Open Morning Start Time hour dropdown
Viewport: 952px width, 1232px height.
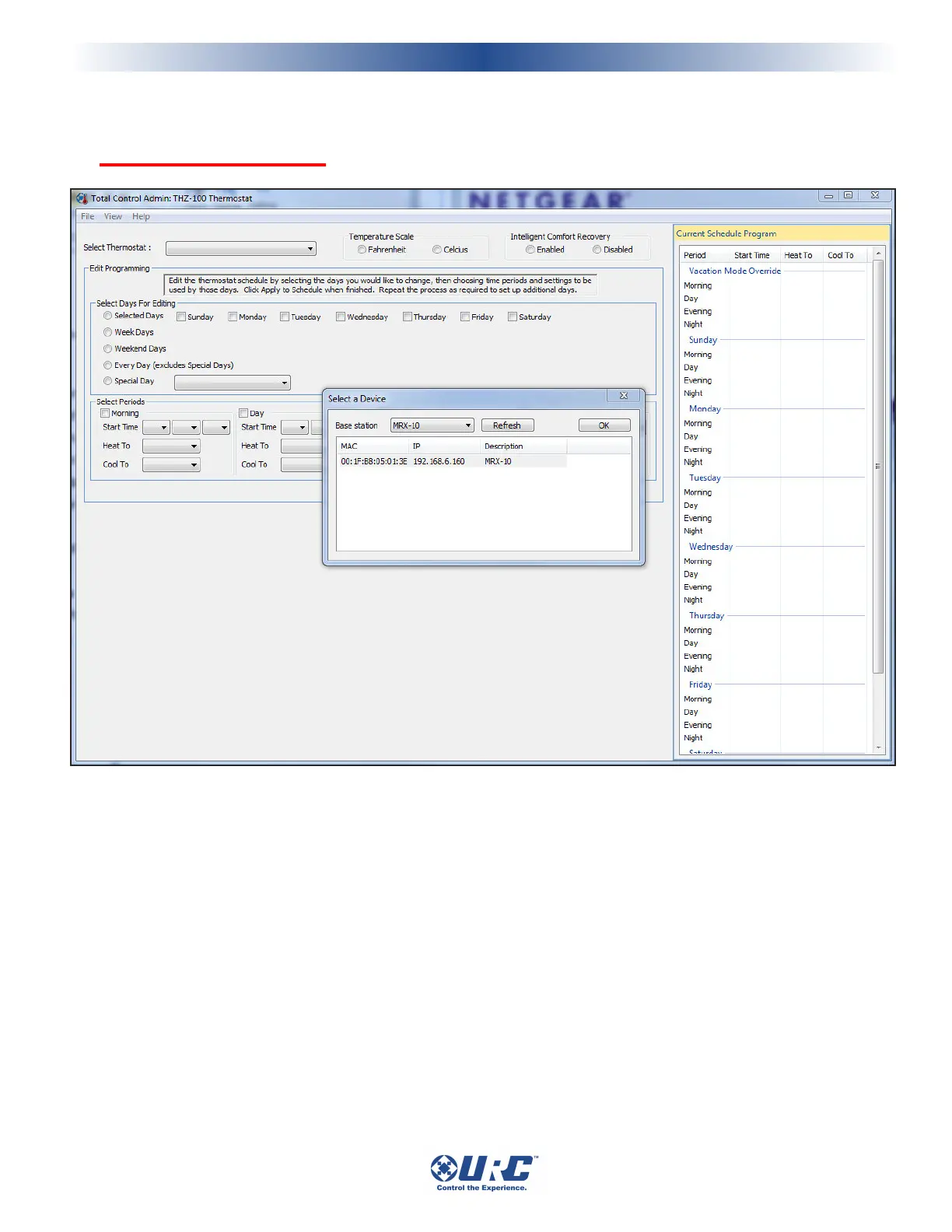156,427
